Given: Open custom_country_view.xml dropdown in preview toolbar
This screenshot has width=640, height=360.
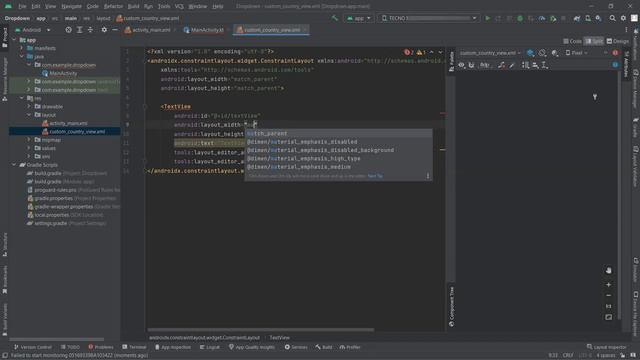Looking at the screenshot, I should [x=490, y=53].
